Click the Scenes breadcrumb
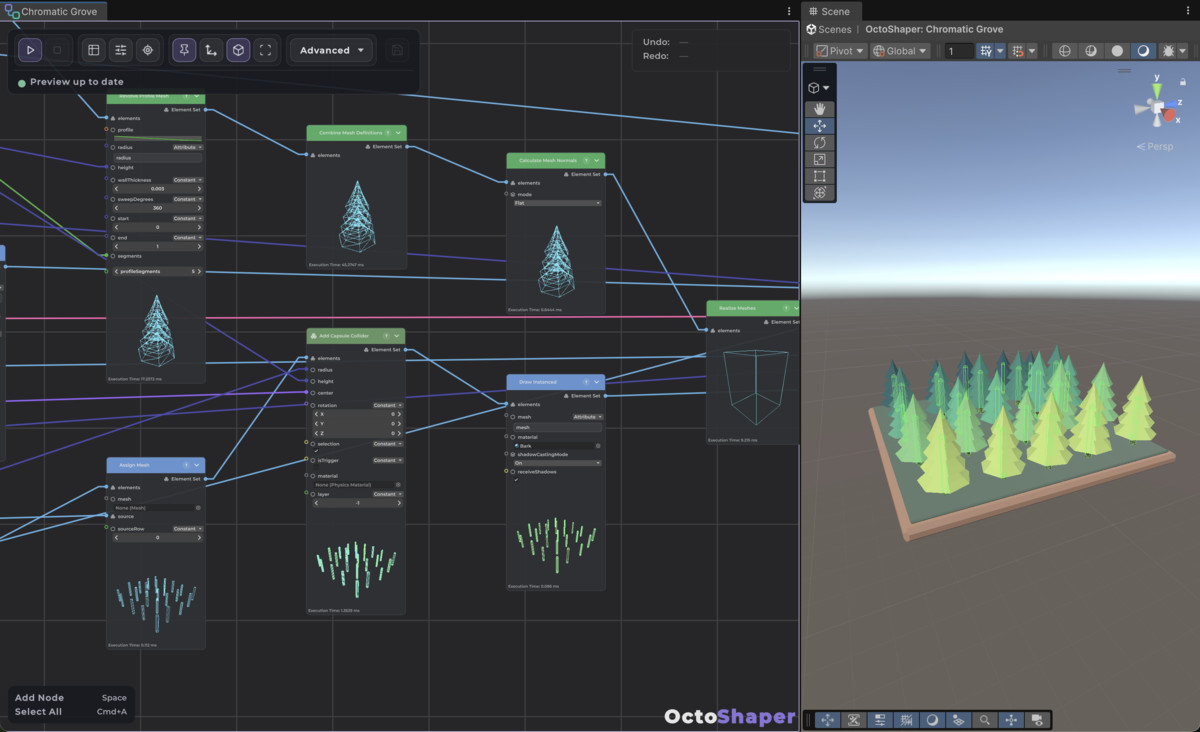 point(829,29)
